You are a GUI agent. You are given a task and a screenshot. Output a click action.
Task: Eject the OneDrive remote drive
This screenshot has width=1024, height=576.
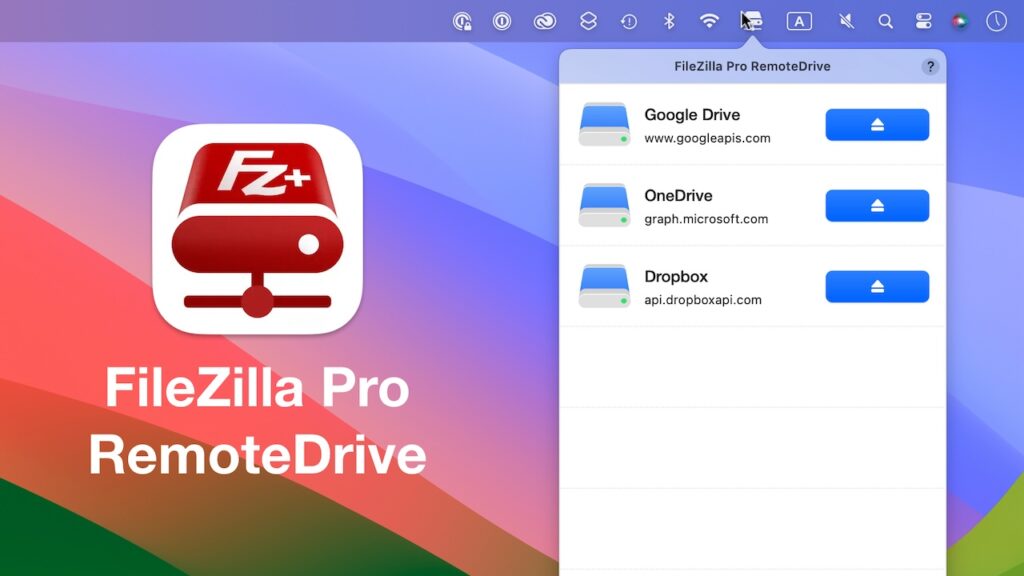pyautogui.click(x=876, y=205)
